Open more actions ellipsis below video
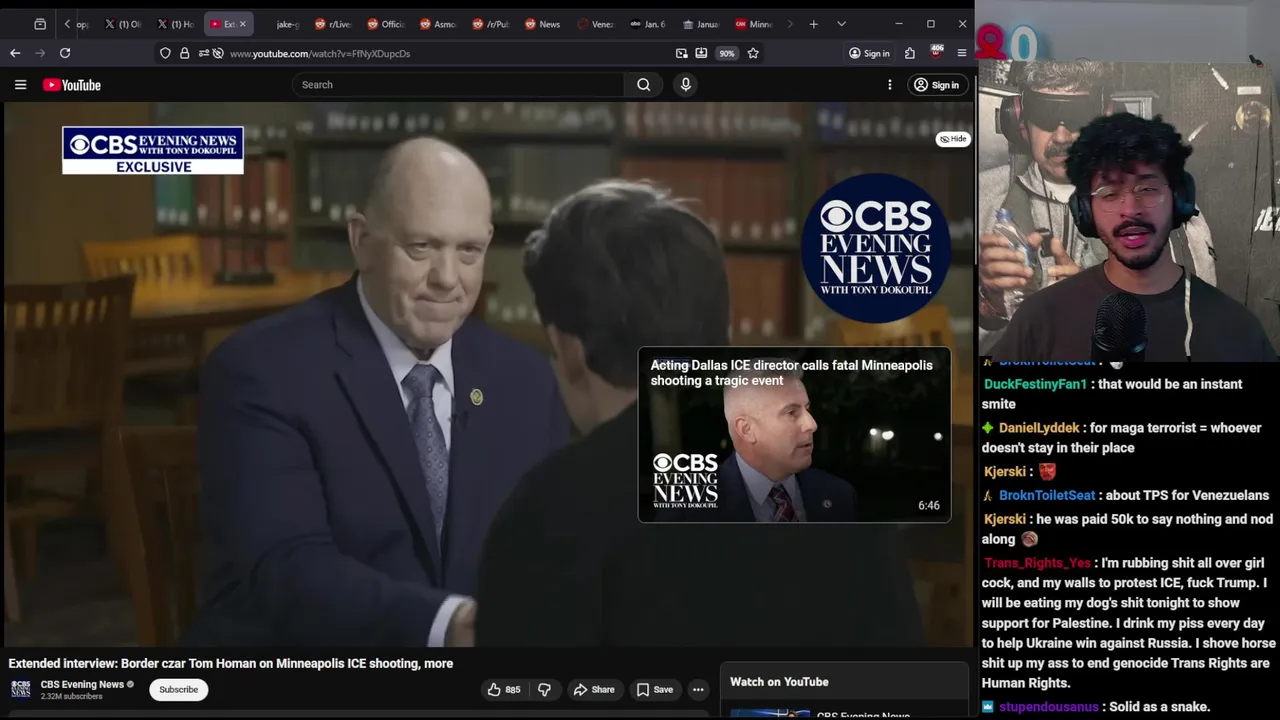Screen dimensions: 1280x720 click(x=698, y=689)
